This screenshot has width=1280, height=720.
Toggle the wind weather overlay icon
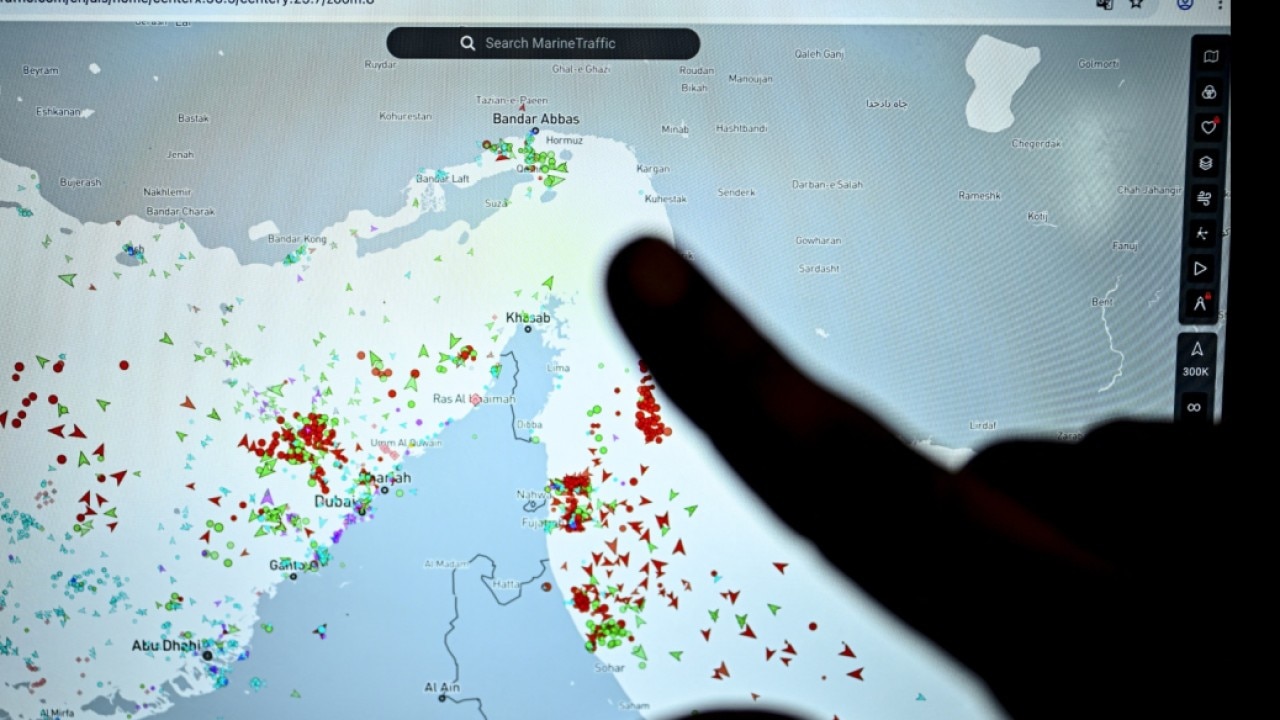click(1205, 198)
